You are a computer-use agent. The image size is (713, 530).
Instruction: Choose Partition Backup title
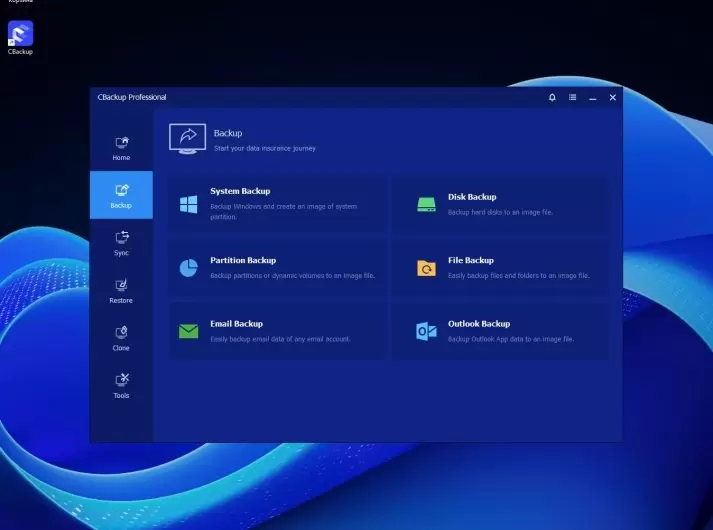(243, 260)
